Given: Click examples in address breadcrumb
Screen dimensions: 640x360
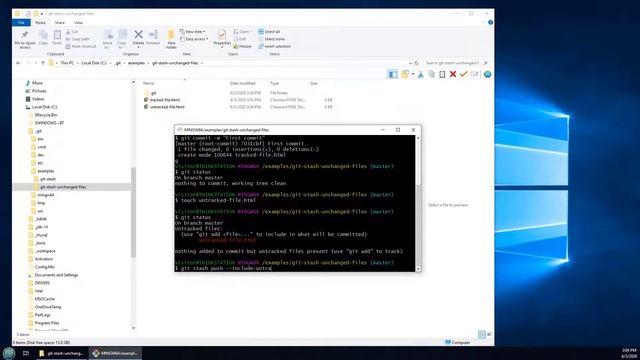Looking at the screenshot, I should pos(136,63).
